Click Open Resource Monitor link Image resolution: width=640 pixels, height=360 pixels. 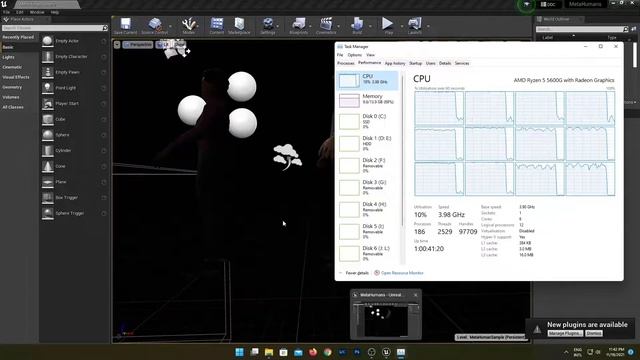(402, 273)
